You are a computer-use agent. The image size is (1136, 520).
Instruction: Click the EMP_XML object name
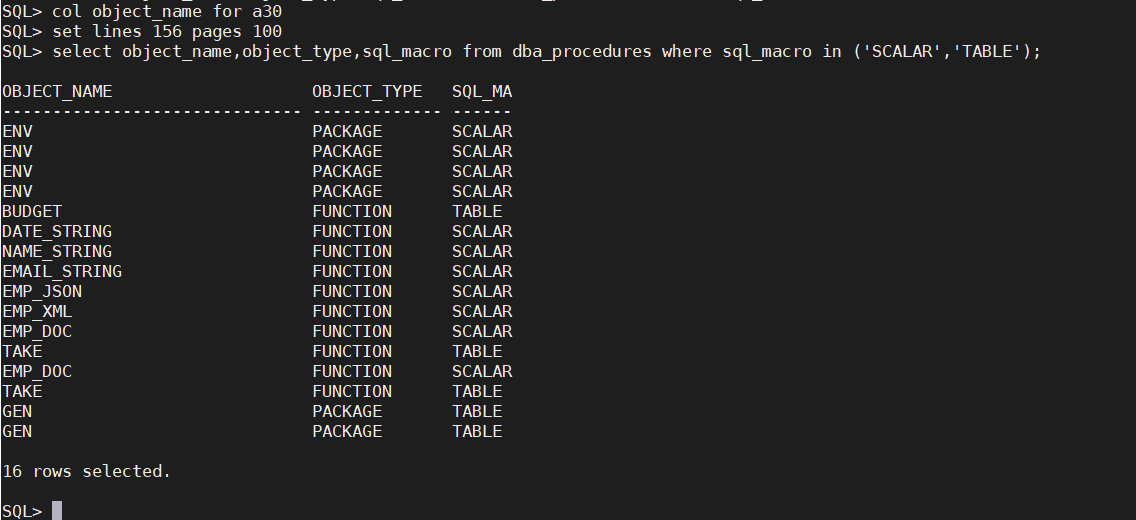tap(37, 311)
